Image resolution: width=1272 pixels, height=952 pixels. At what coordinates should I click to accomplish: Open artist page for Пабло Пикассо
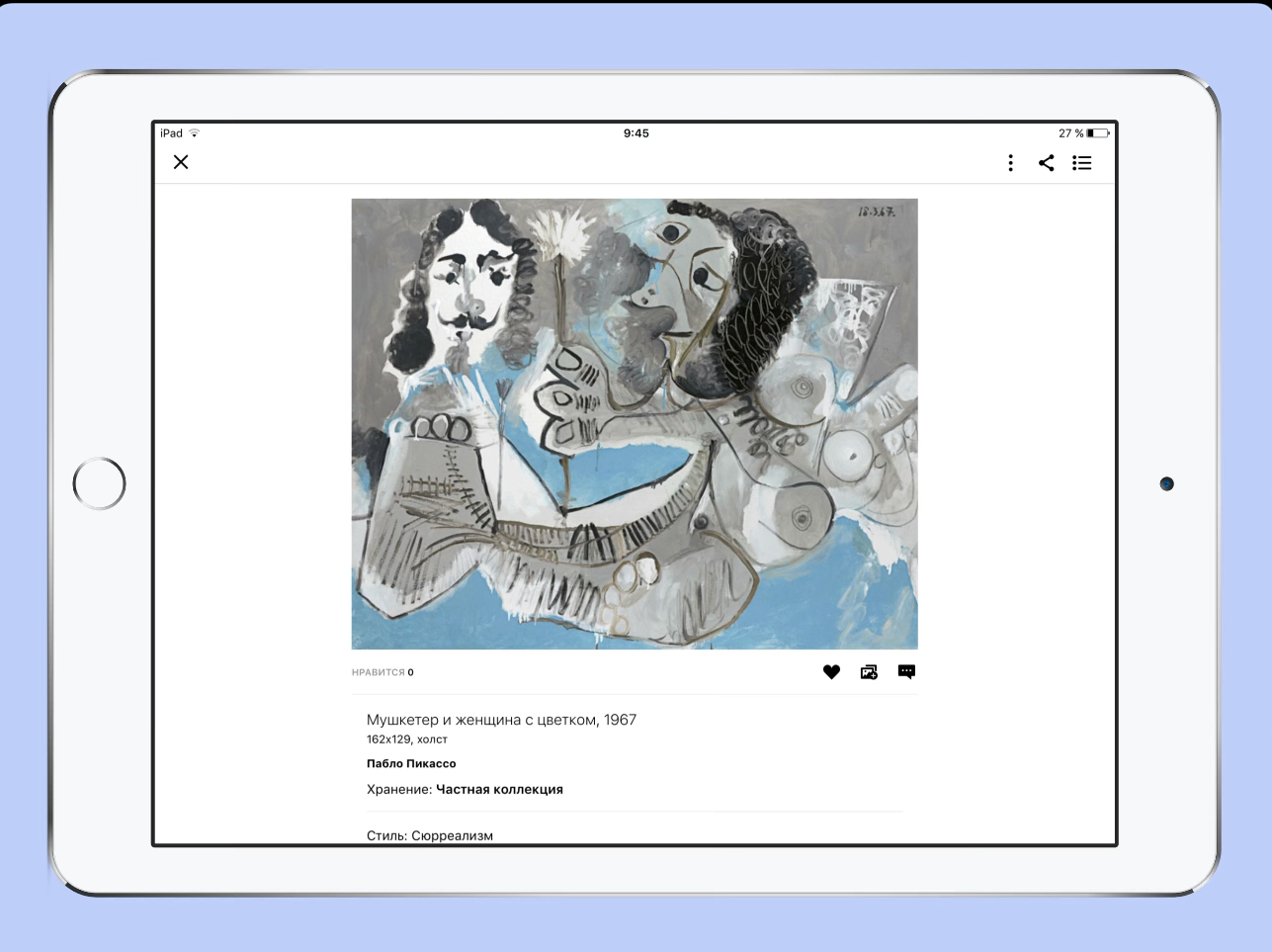pos(411,763)
